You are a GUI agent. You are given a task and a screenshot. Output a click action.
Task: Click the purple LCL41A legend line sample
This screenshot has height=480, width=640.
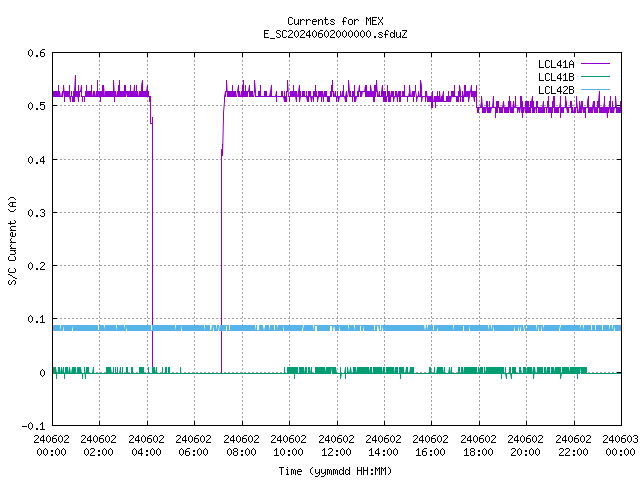click(x=595, y=64)
